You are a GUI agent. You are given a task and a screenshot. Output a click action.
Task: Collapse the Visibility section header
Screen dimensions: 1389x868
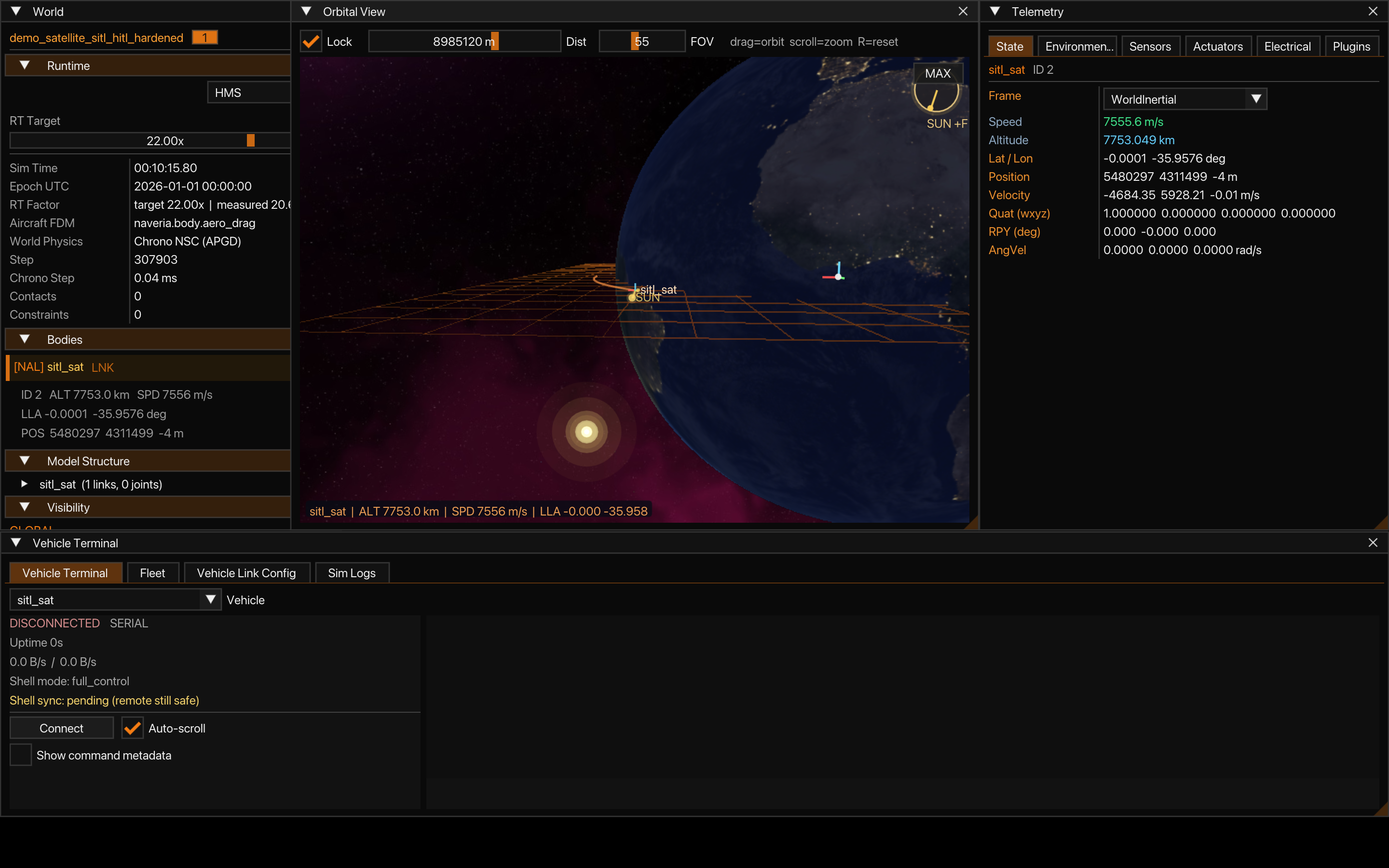[x=148, y=507]
